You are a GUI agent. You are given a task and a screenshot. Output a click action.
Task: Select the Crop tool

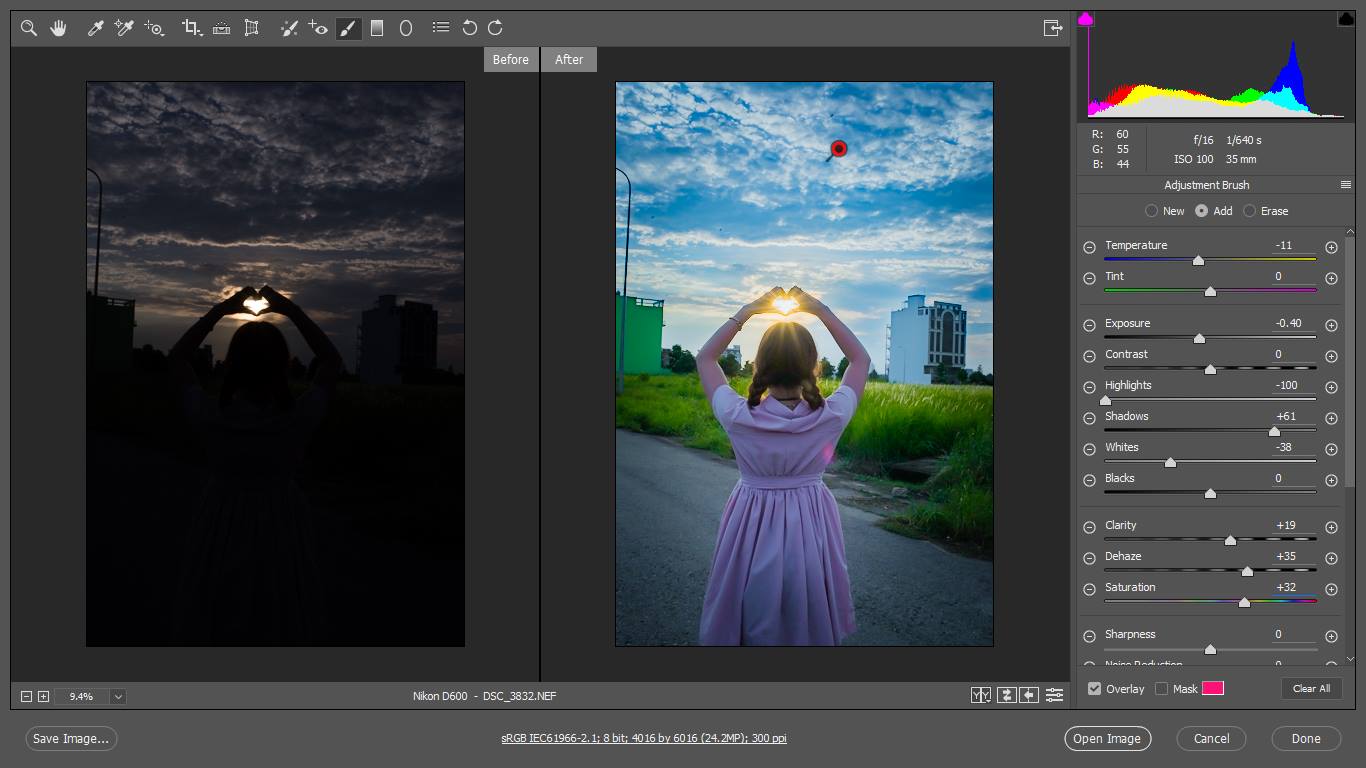point(192,28)
